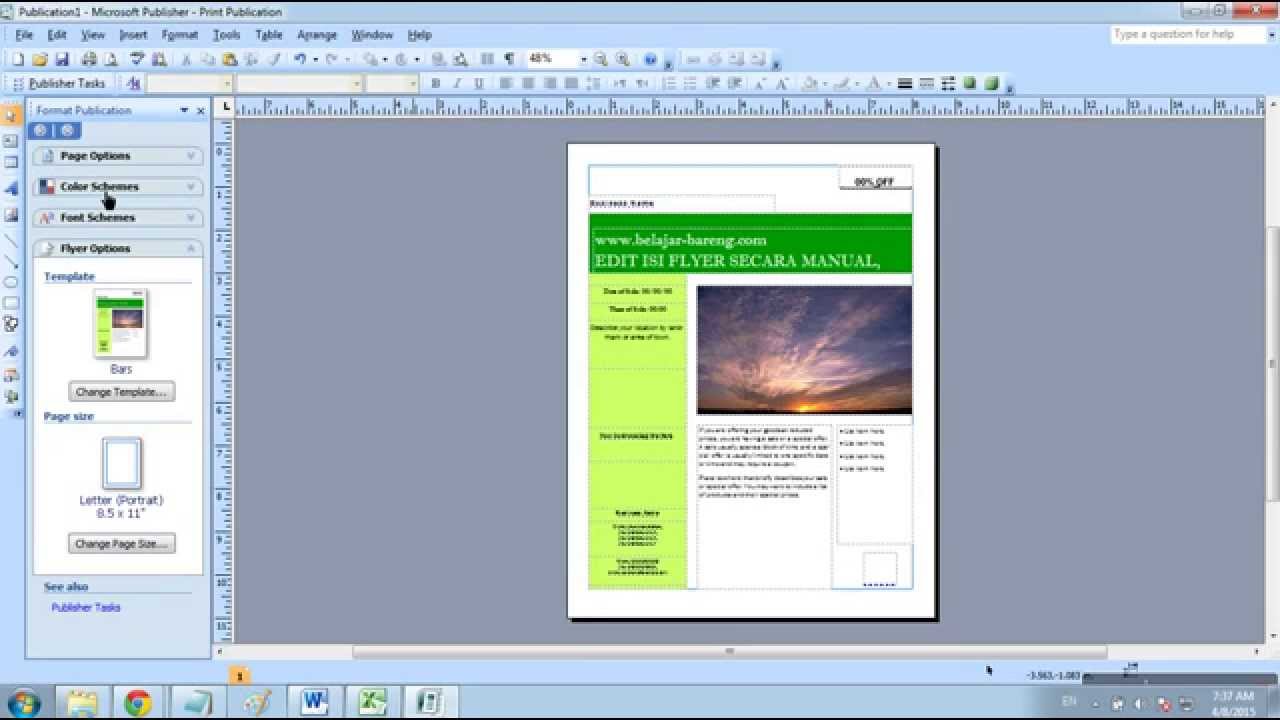This screenshot has height=720, width=1280.
Task: Click the Change Page Size button
Action: pyautogui.click(x=122, y=544)
